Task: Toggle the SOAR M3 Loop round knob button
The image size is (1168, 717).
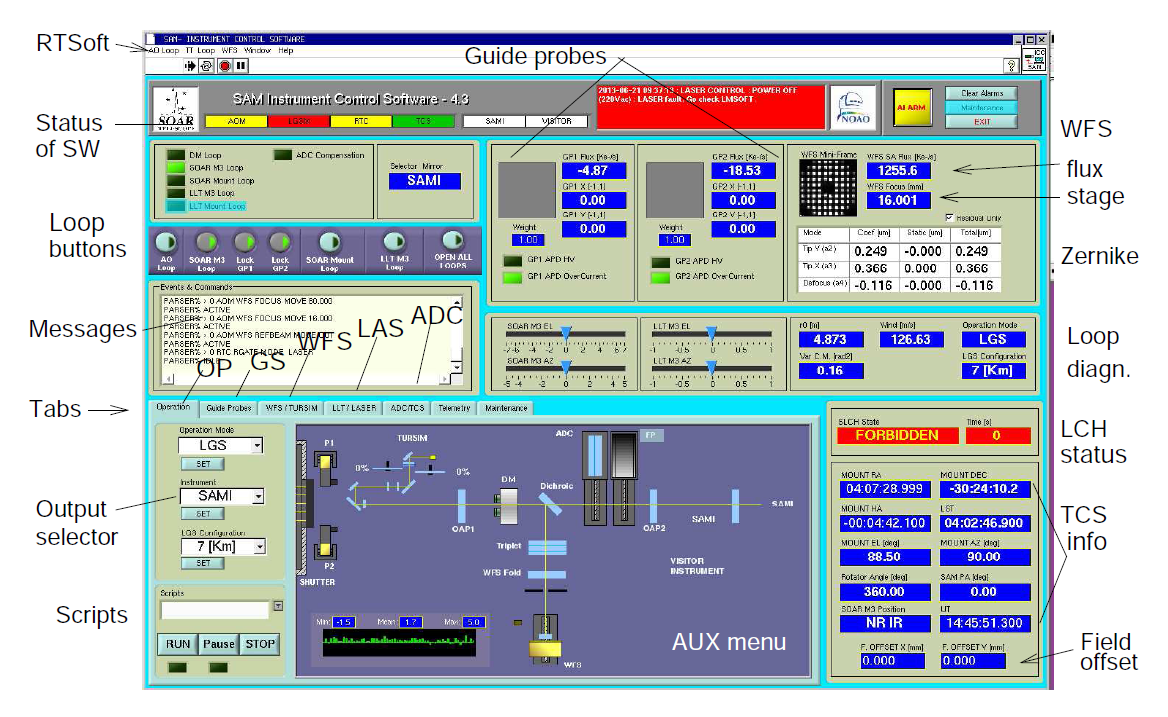Action: click(x=206, y=243)
